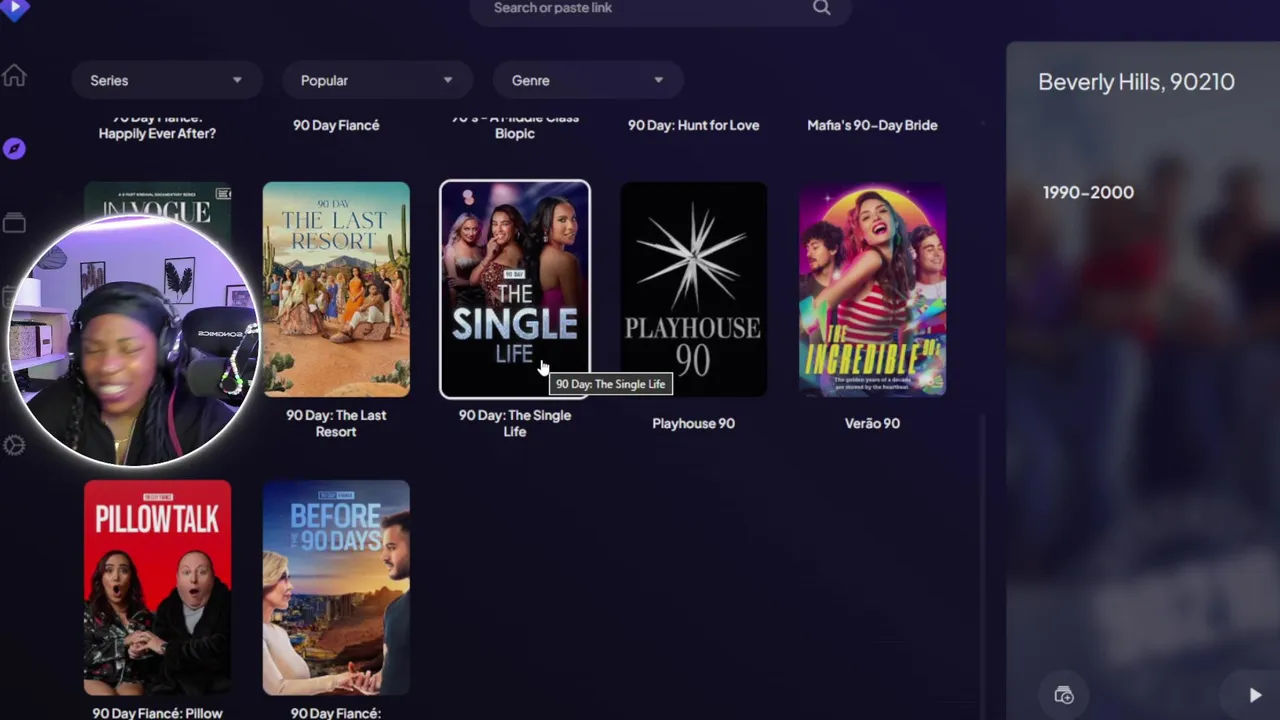Click the 1990-2000 year range text
1280x720 pixels.
[1088, 192]
